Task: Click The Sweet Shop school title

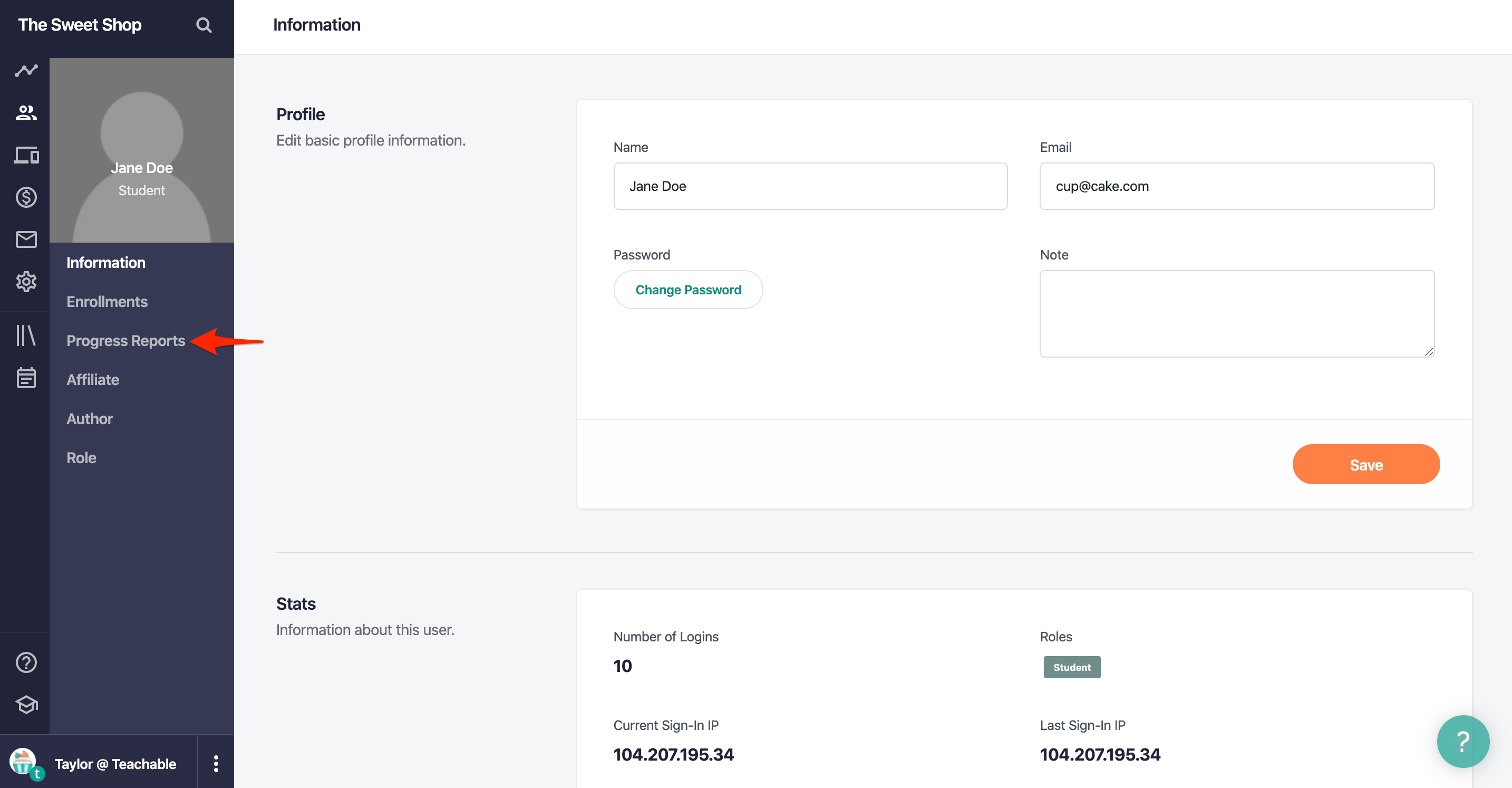Action: click(80, 25)
